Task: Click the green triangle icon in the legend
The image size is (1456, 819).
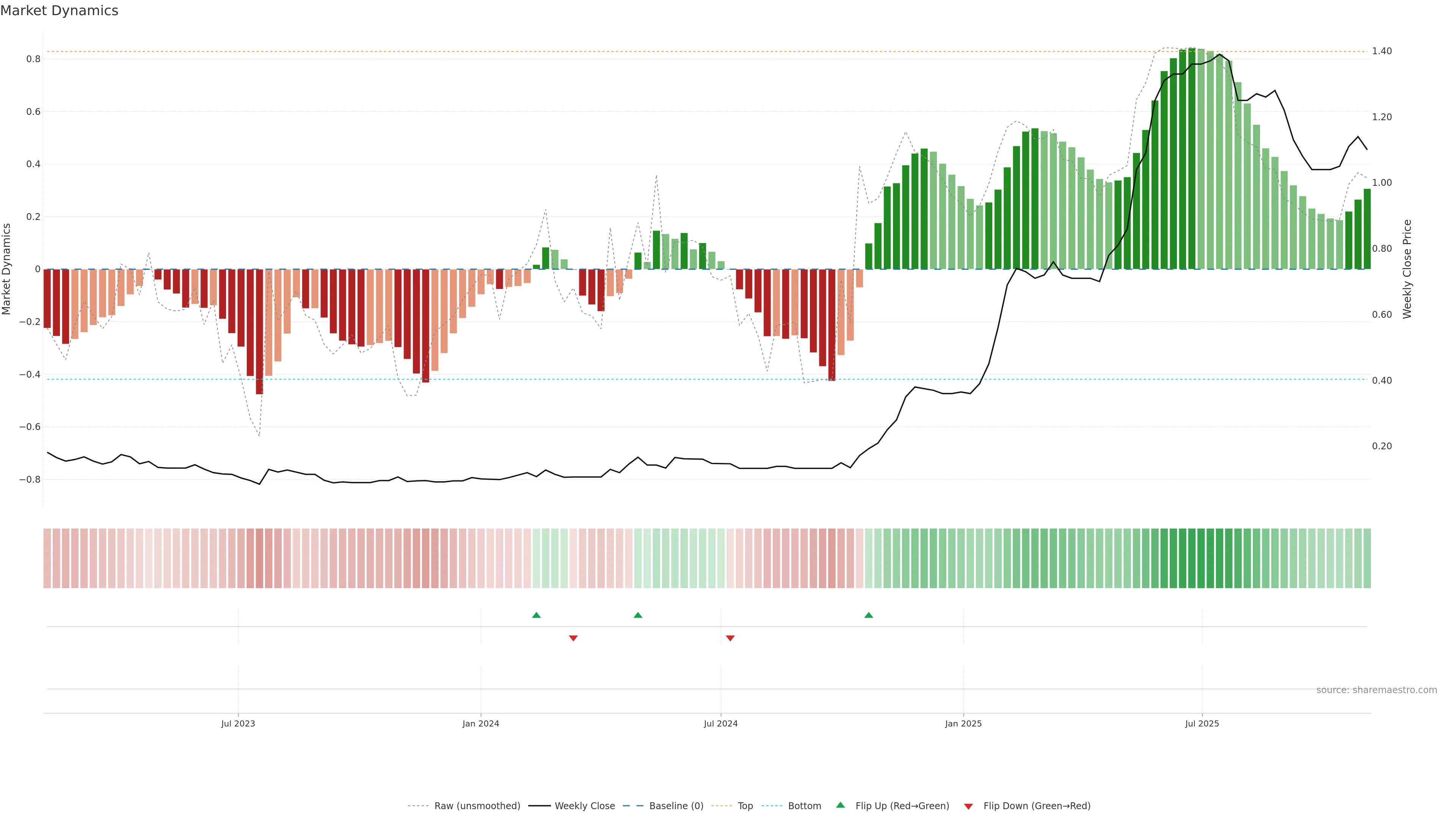Action: [x=841, y=805]
